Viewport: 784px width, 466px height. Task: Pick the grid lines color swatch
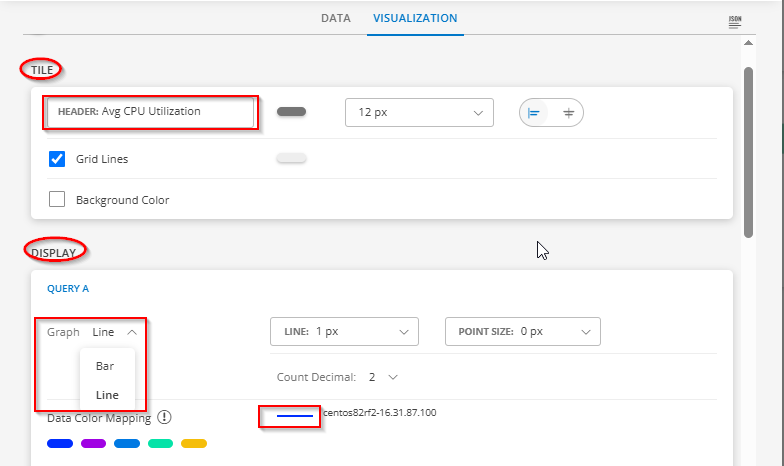click(292, 158)
